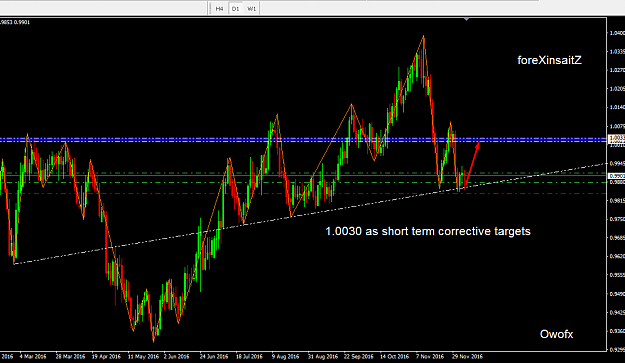
Task: Select the D1 daily timeframe button
Action: click(x=236, y=8)
